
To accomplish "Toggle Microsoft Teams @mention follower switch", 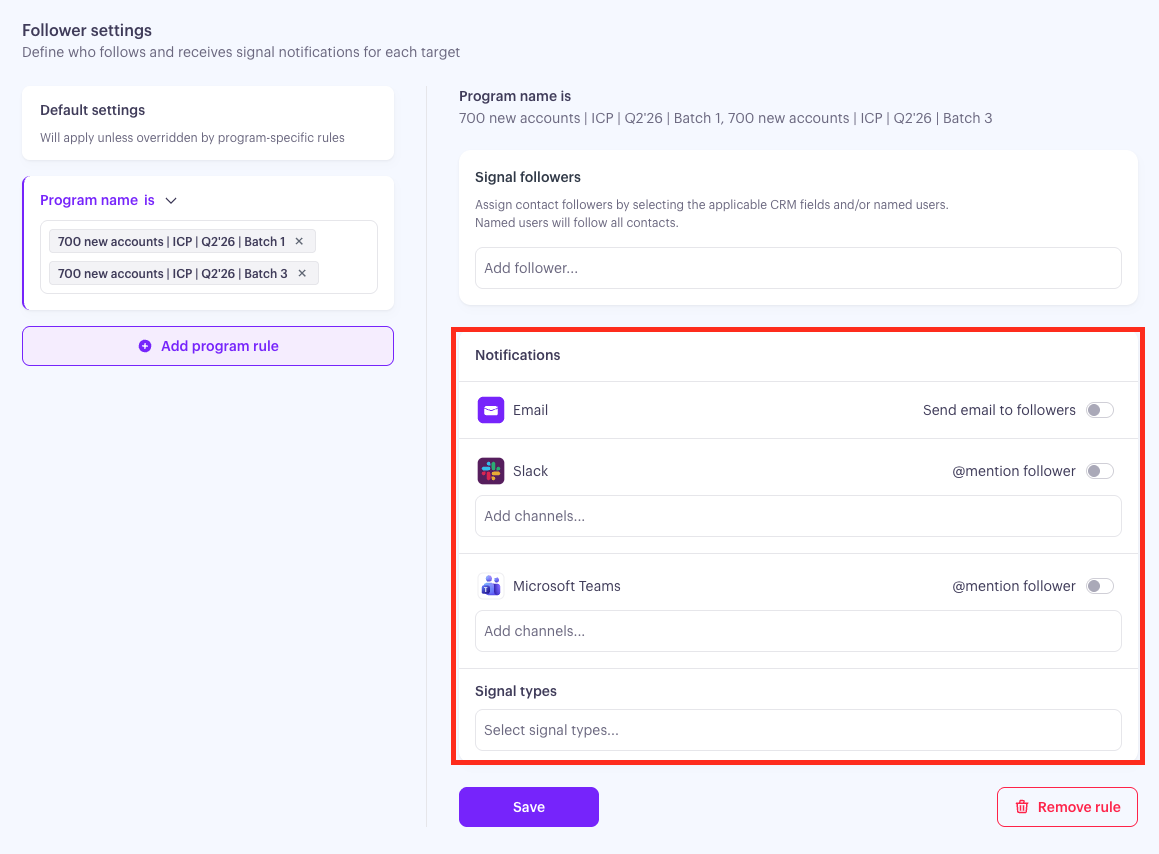I will click(1100, 586).
